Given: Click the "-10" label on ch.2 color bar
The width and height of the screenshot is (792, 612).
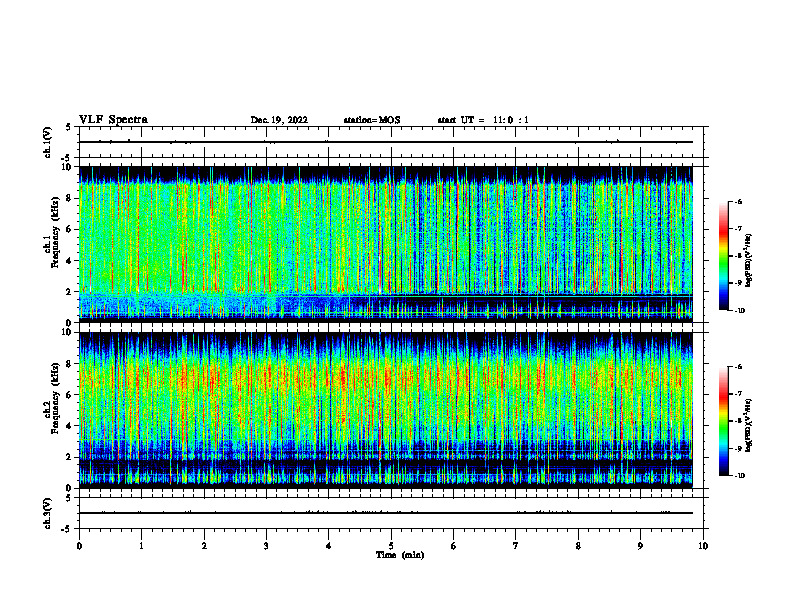Looking at the screenshot, I should click(x=739, y=476).
